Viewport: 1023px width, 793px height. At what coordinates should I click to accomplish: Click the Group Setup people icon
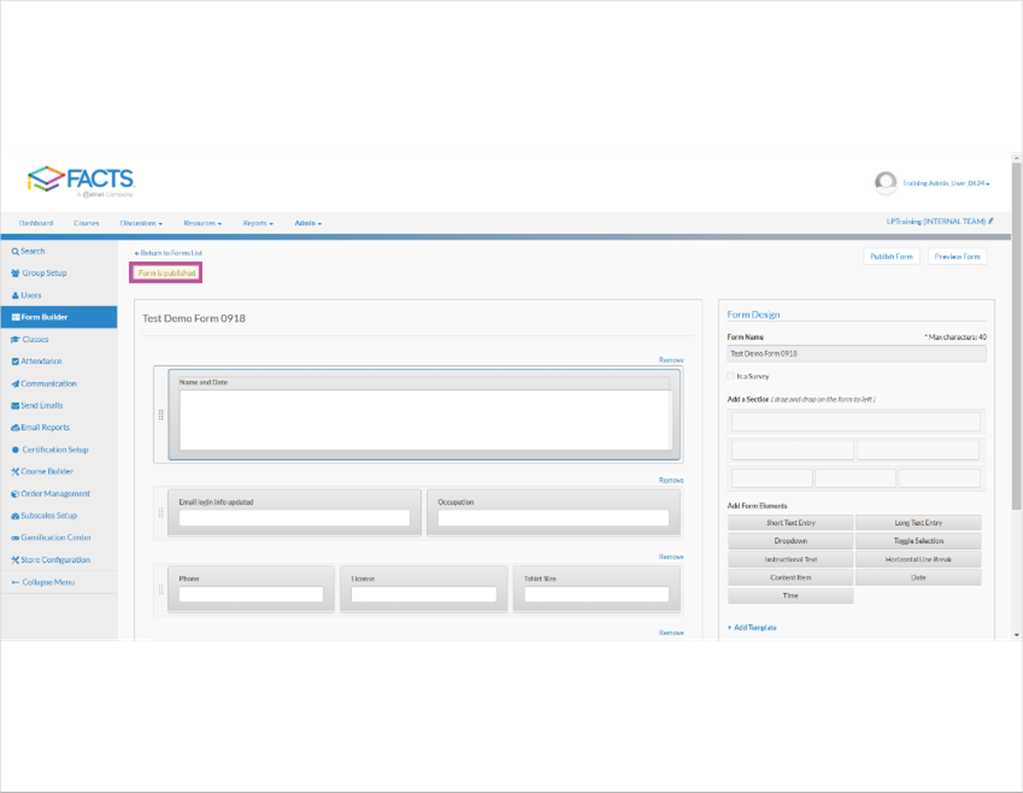coord(15,273)
